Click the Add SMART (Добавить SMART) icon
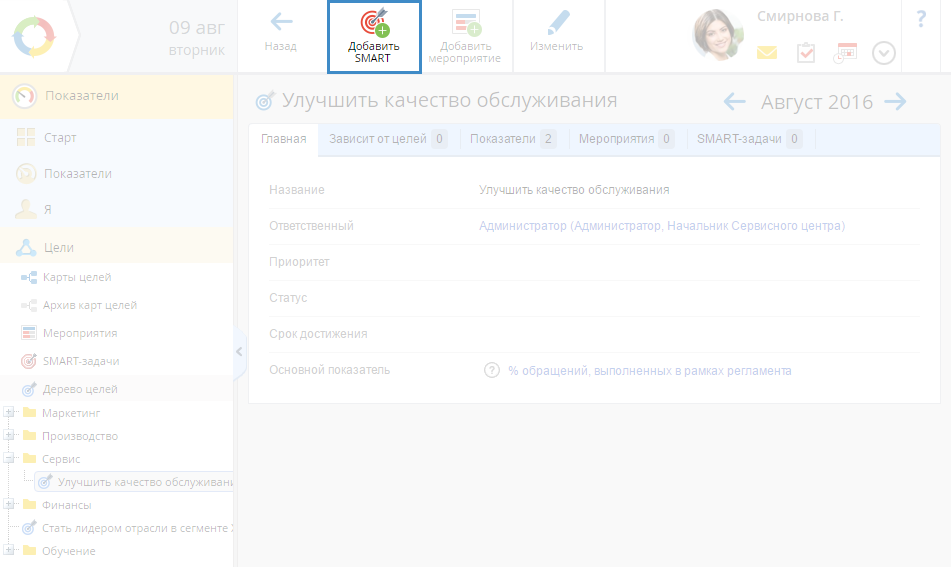 pos(374,23)
